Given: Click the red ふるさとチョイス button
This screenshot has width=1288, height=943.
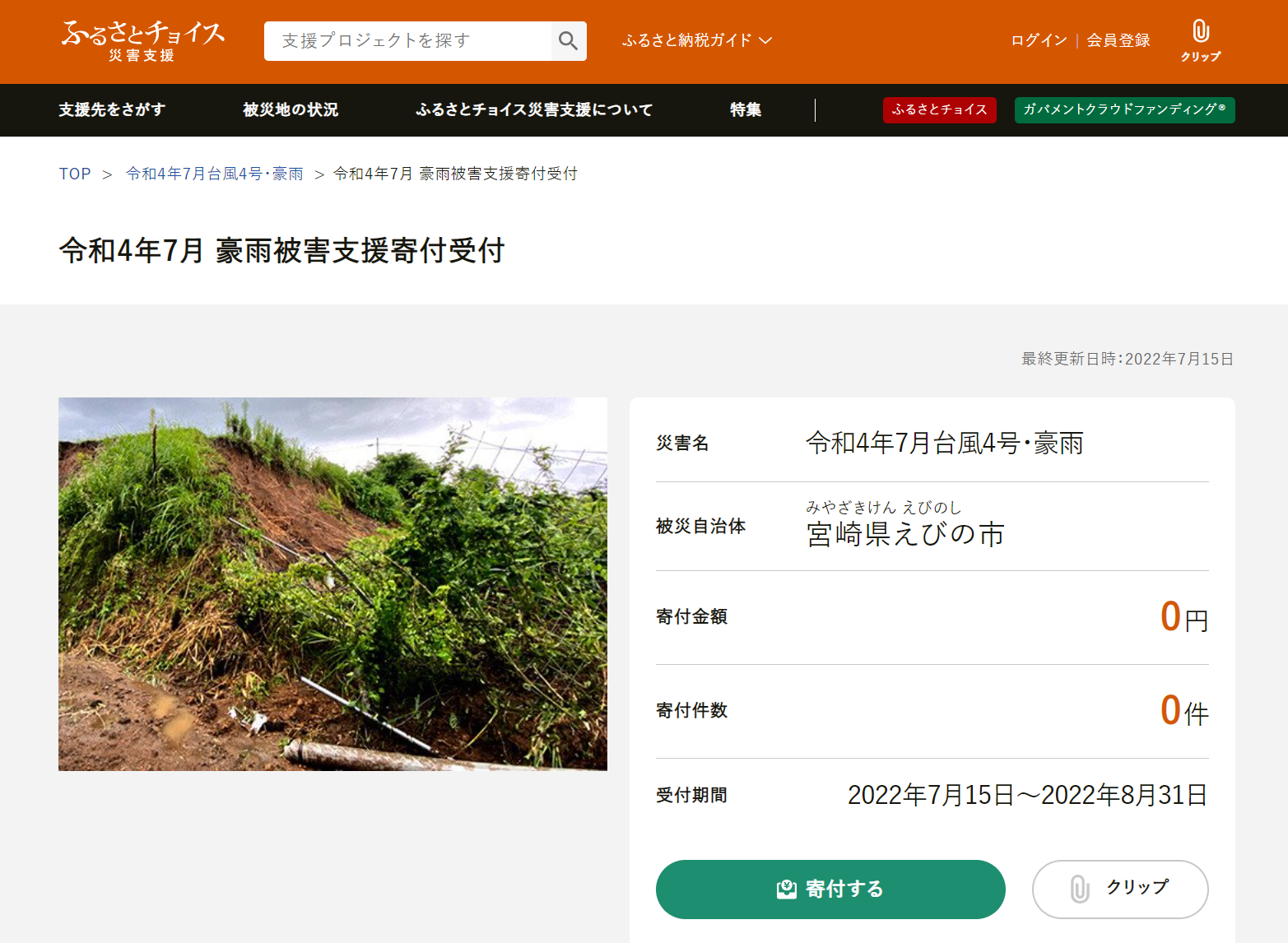Looking at the screenshot, I should point(939,109).
